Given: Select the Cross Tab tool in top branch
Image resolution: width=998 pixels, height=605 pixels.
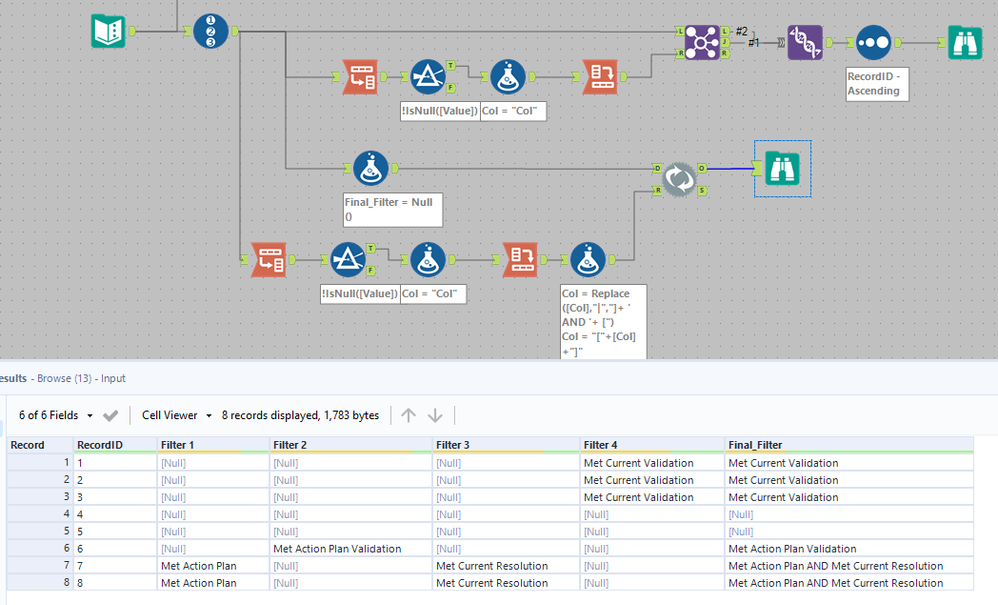Looking at the screenshot, I should pos(600,77).
